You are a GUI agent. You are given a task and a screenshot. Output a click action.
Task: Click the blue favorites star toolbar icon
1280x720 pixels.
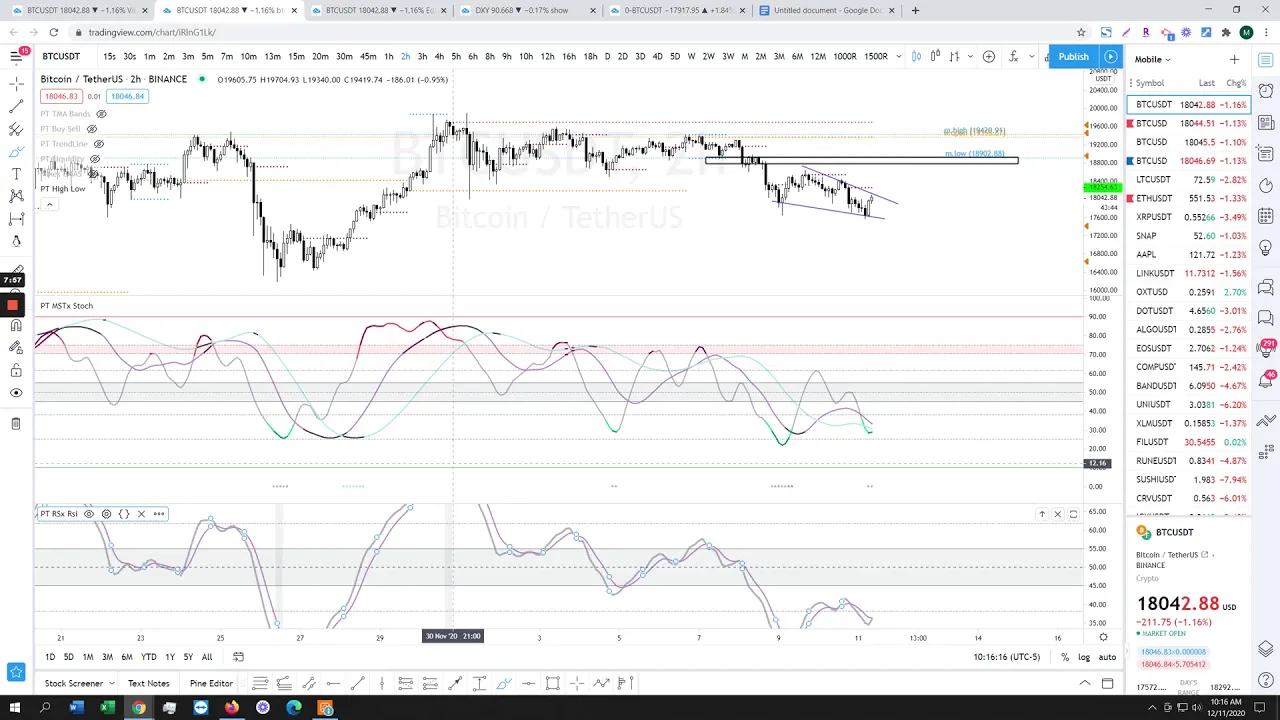16,673
